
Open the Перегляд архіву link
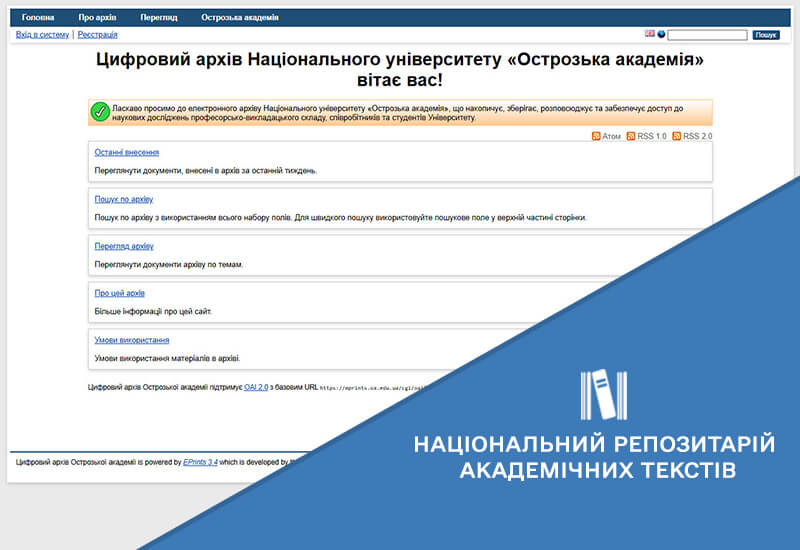coord(124,246)
